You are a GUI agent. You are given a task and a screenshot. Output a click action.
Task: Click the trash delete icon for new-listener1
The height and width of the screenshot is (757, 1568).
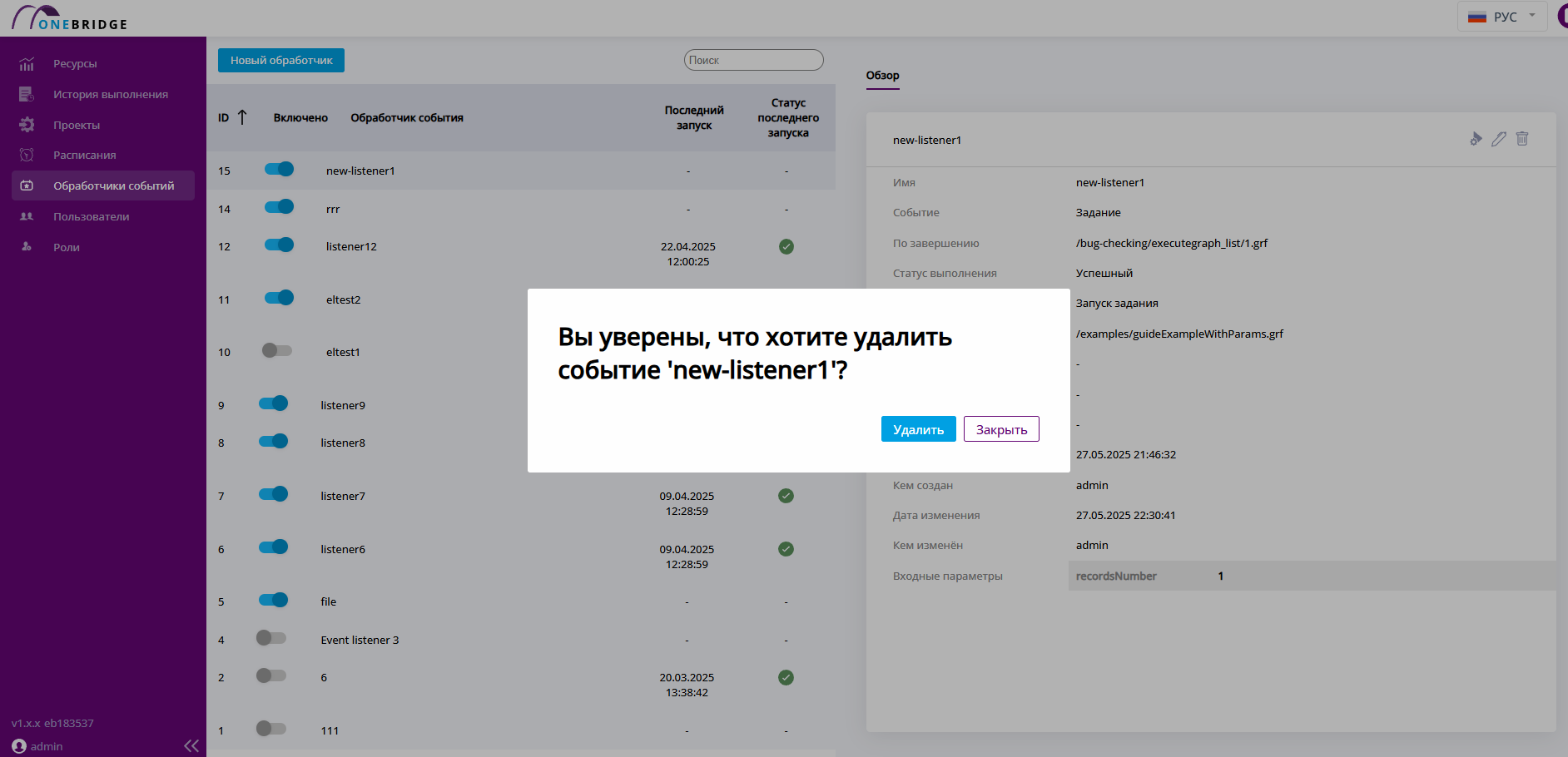click(1522, 139)
